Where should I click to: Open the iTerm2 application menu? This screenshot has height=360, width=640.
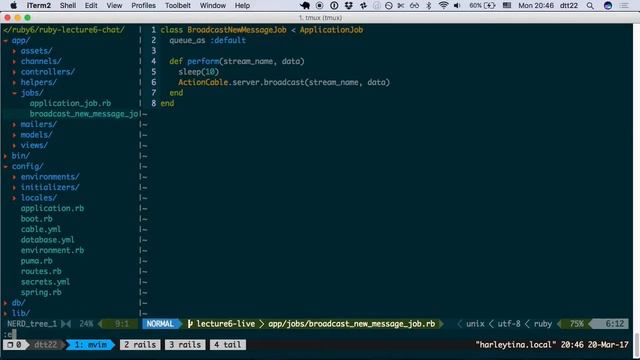pos(39,5)
